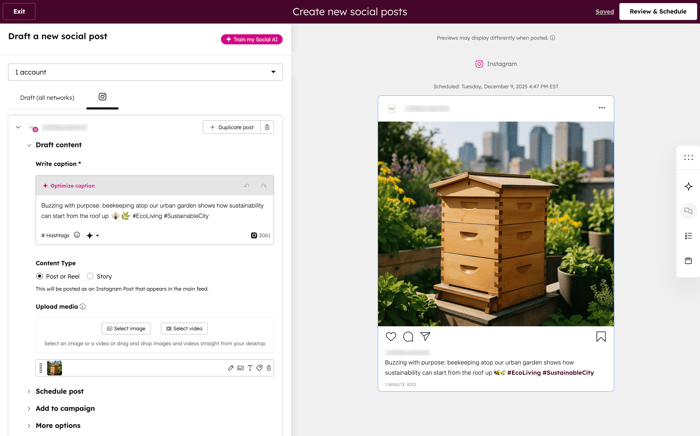Remove uploaded media with trash icon

269,368
